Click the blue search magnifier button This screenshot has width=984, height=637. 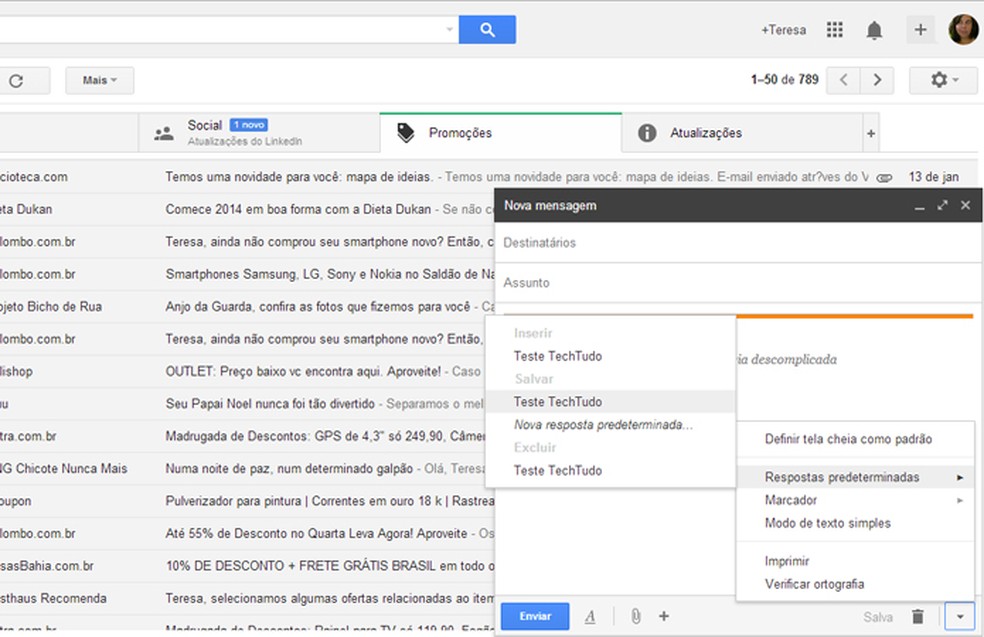click(487, 30)
